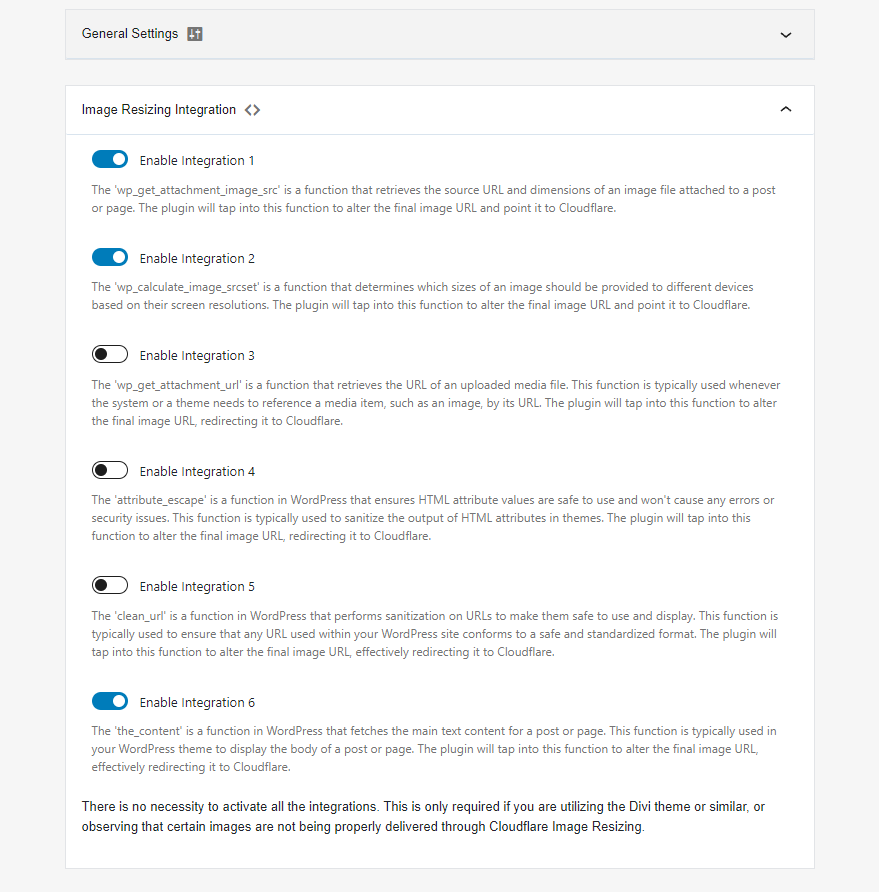Enable the Integration 3 toggle
This screenshot has width=879, height=892.
(x=110, y=354)
